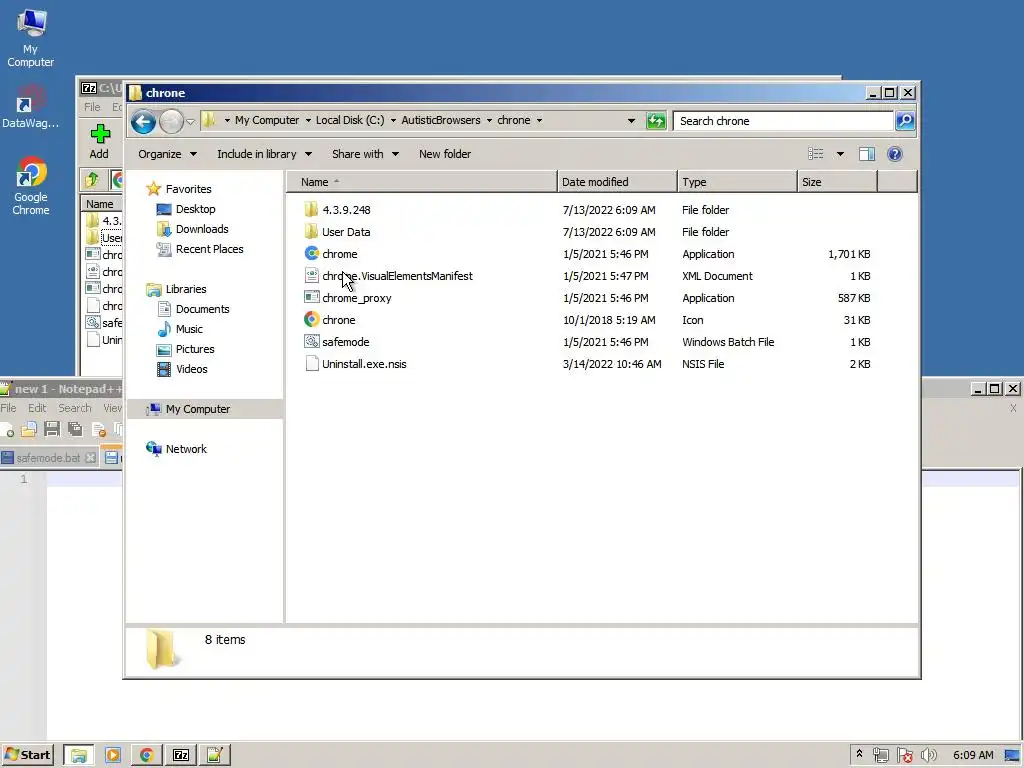This screenshot has height=768, width=1024.
Task: Click the Notepad++ Open file icon
Action: click(29, 430)
